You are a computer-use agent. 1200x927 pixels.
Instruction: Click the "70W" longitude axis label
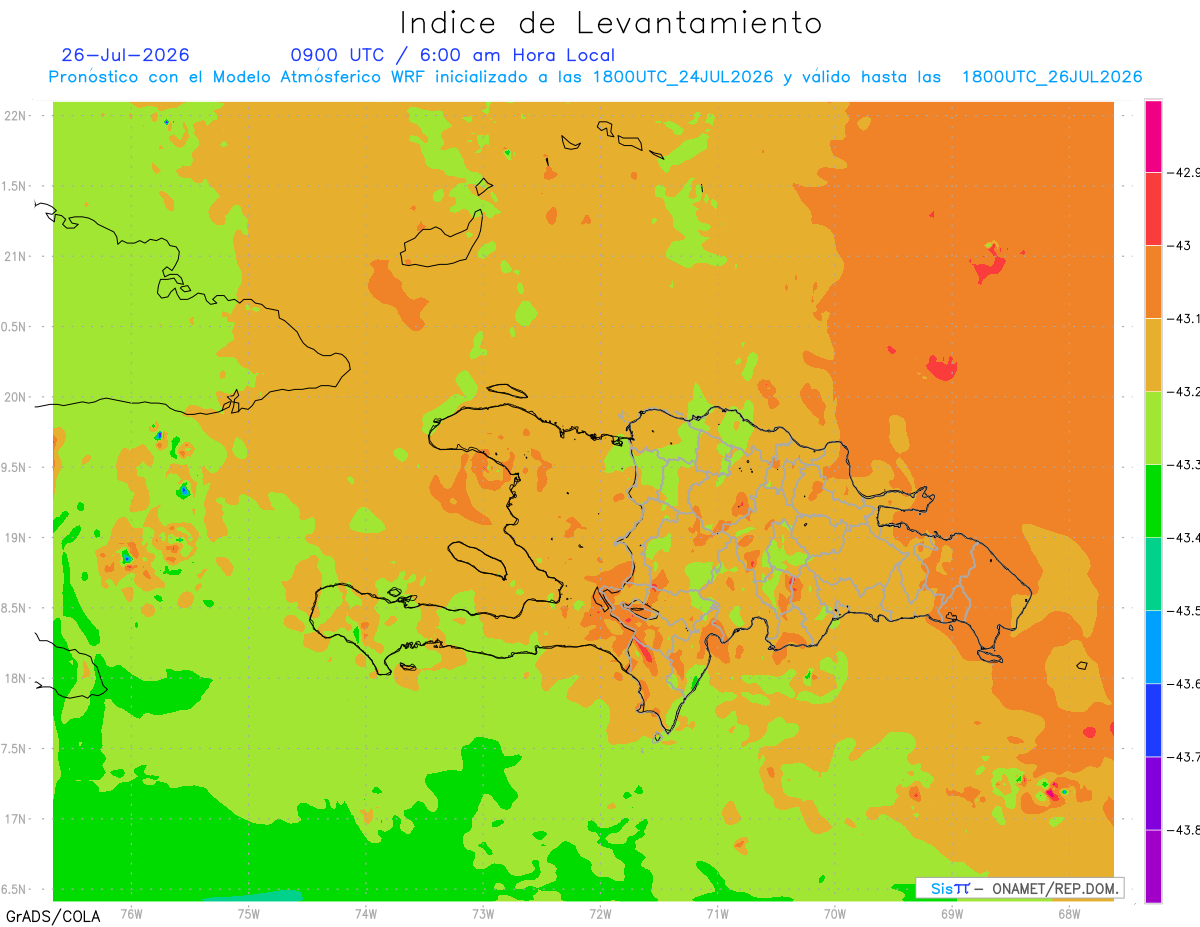coord(834,913)
